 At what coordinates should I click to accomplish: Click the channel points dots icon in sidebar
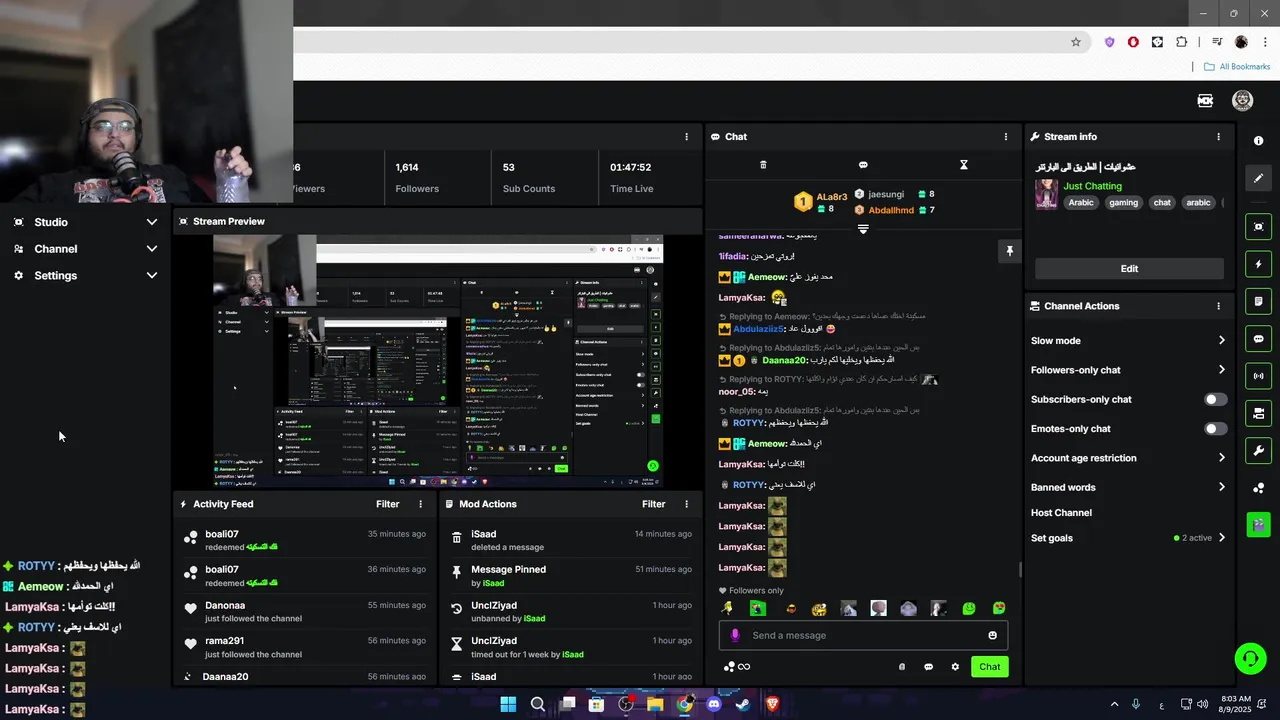(1259, 488)
